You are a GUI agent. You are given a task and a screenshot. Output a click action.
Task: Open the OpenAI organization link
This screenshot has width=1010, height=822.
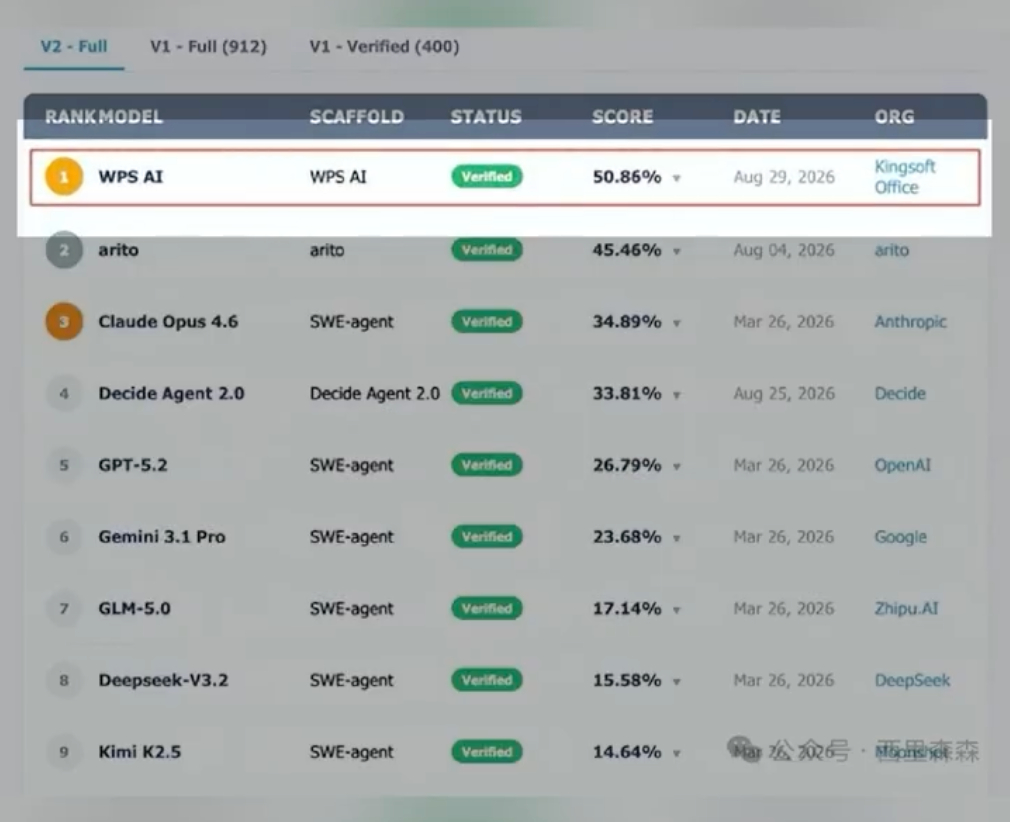[x=902, y=465]
